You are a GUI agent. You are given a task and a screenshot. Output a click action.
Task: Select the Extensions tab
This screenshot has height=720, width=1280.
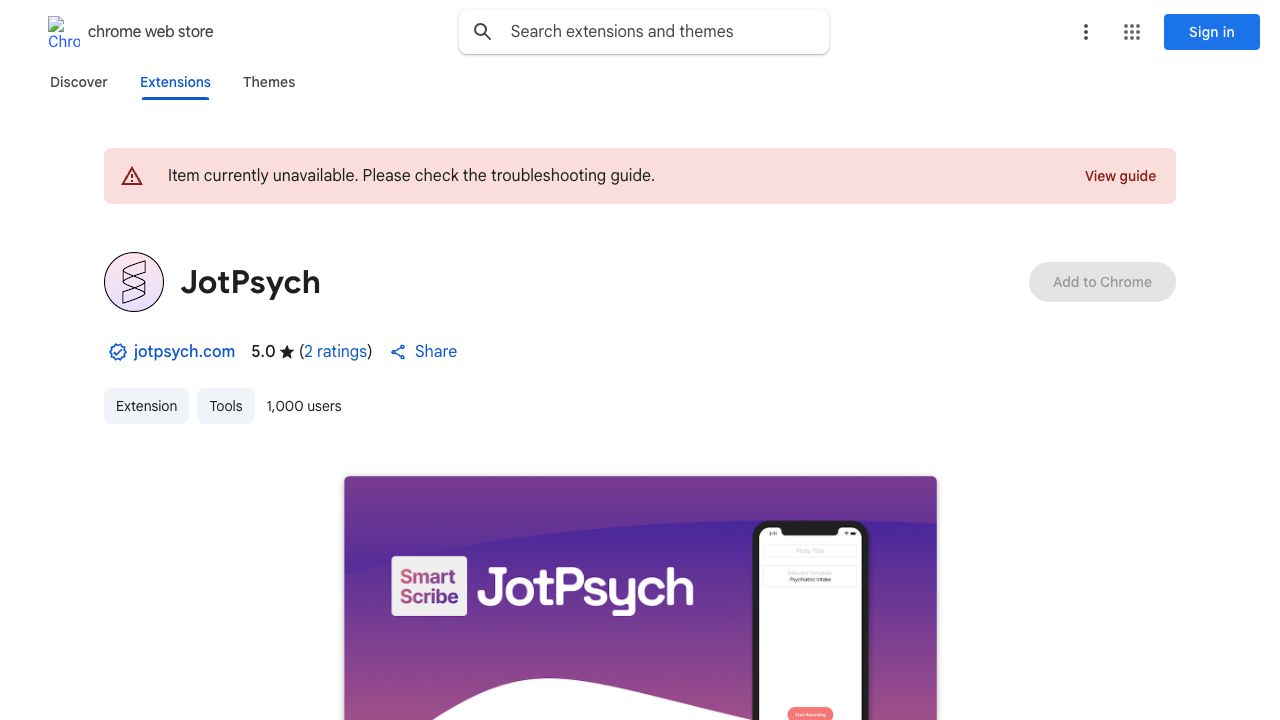175,82
